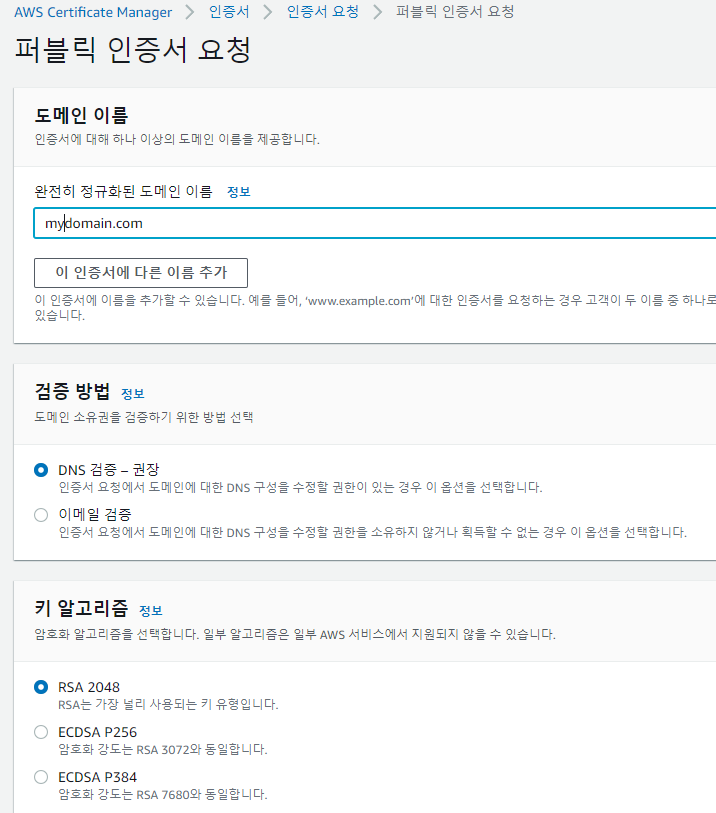Open the 정보 link next to 키 알고리즘
Viewport: 716px width, 813px height.
point(151,610)
